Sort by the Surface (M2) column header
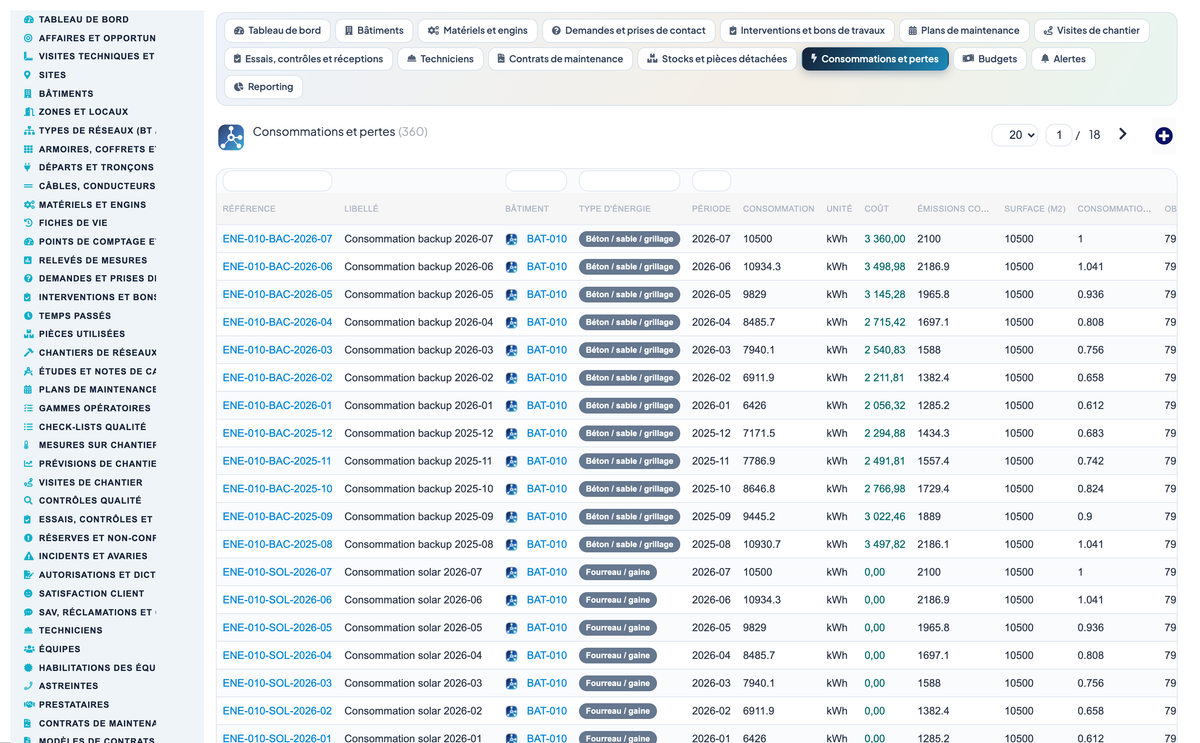 tap(1034, 209)
